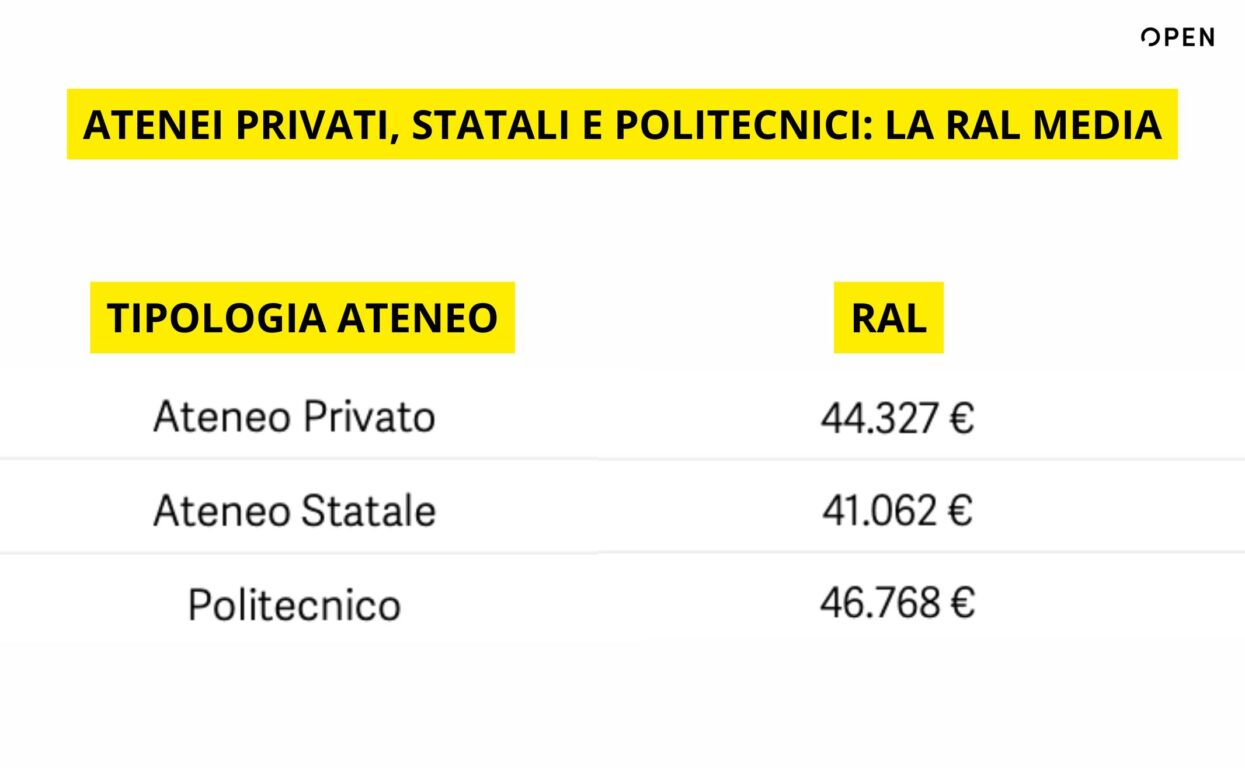Select the 44.327 € value
This screenshot has width=1245, height=768.
(x=897, y=418)
